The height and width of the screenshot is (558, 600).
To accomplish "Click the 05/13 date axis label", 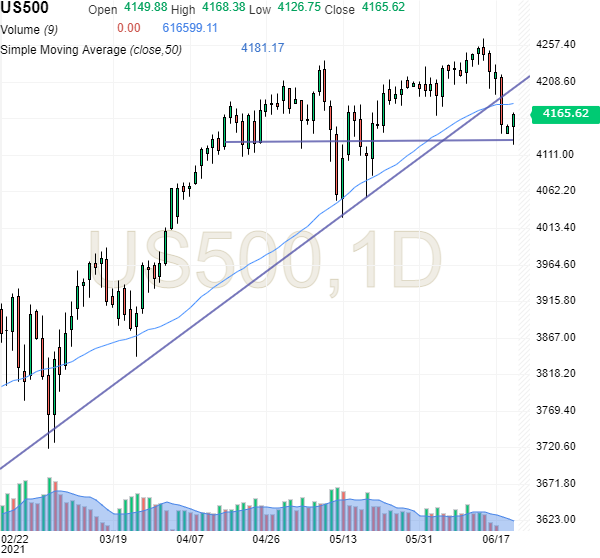I will pos(342,537).
